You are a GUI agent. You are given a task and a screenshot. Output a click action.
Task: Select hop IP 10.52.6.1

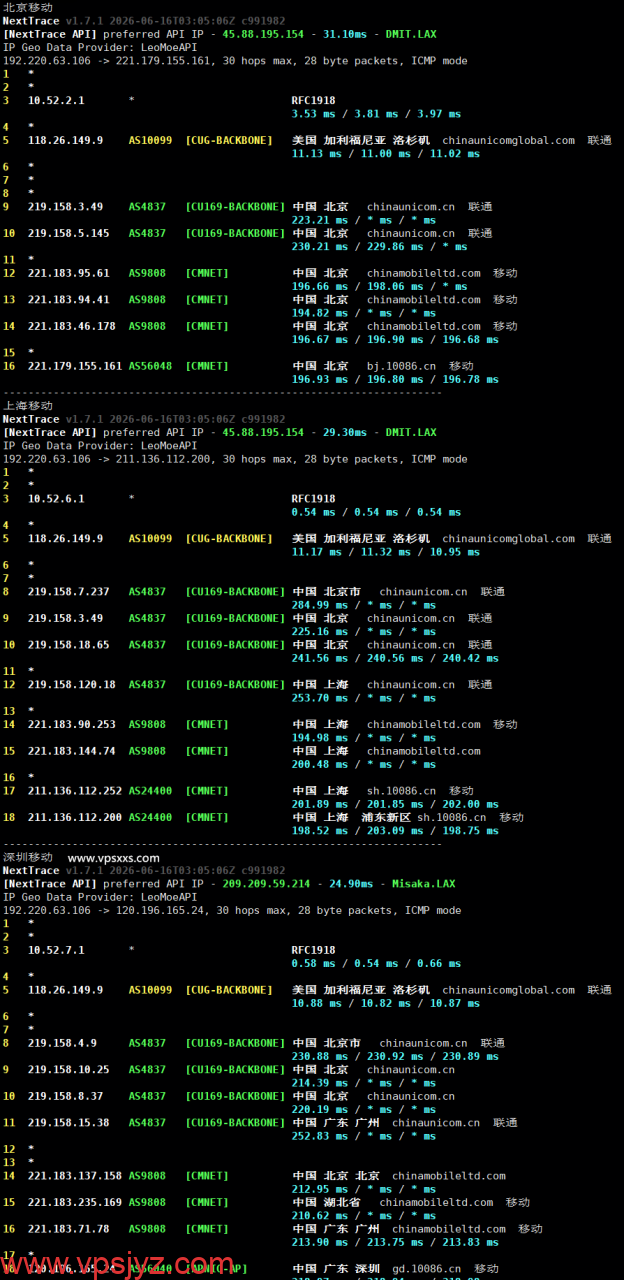pos(56,499)
